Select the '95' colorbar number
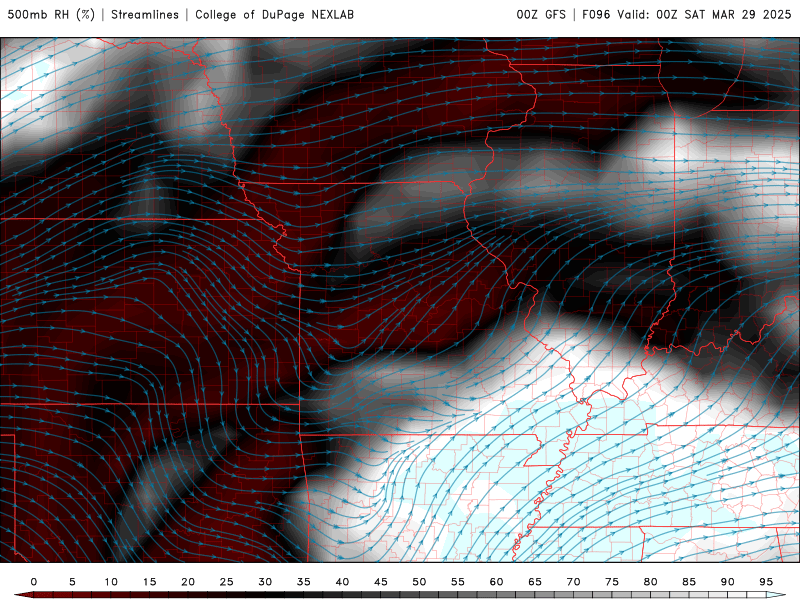 pyautogui.click(x=766, y=582)
